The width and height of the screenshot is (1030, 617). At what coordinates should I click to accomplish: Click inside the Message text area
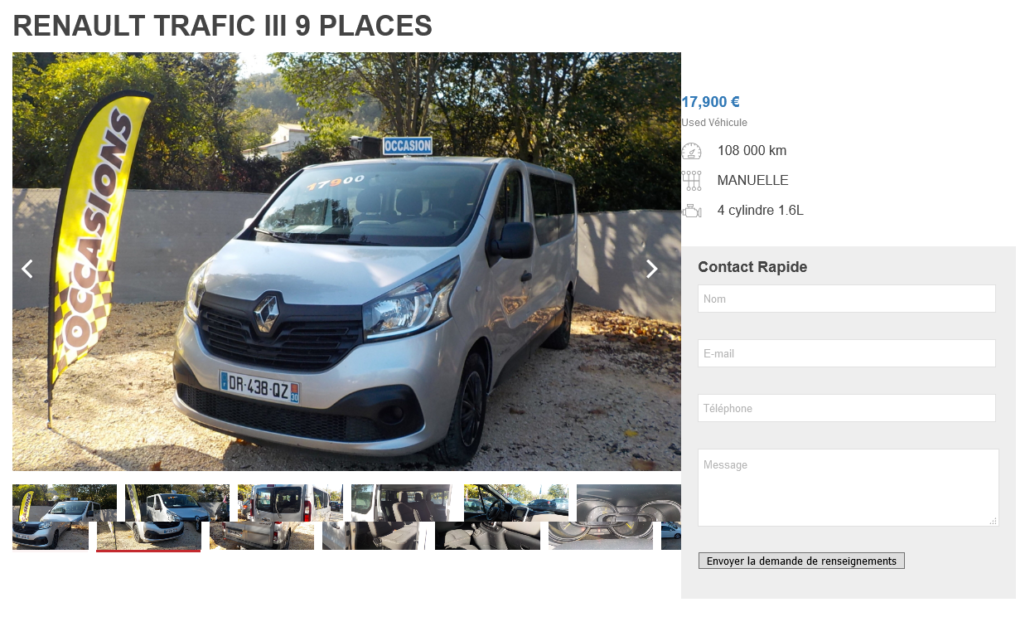coord(848,488)
